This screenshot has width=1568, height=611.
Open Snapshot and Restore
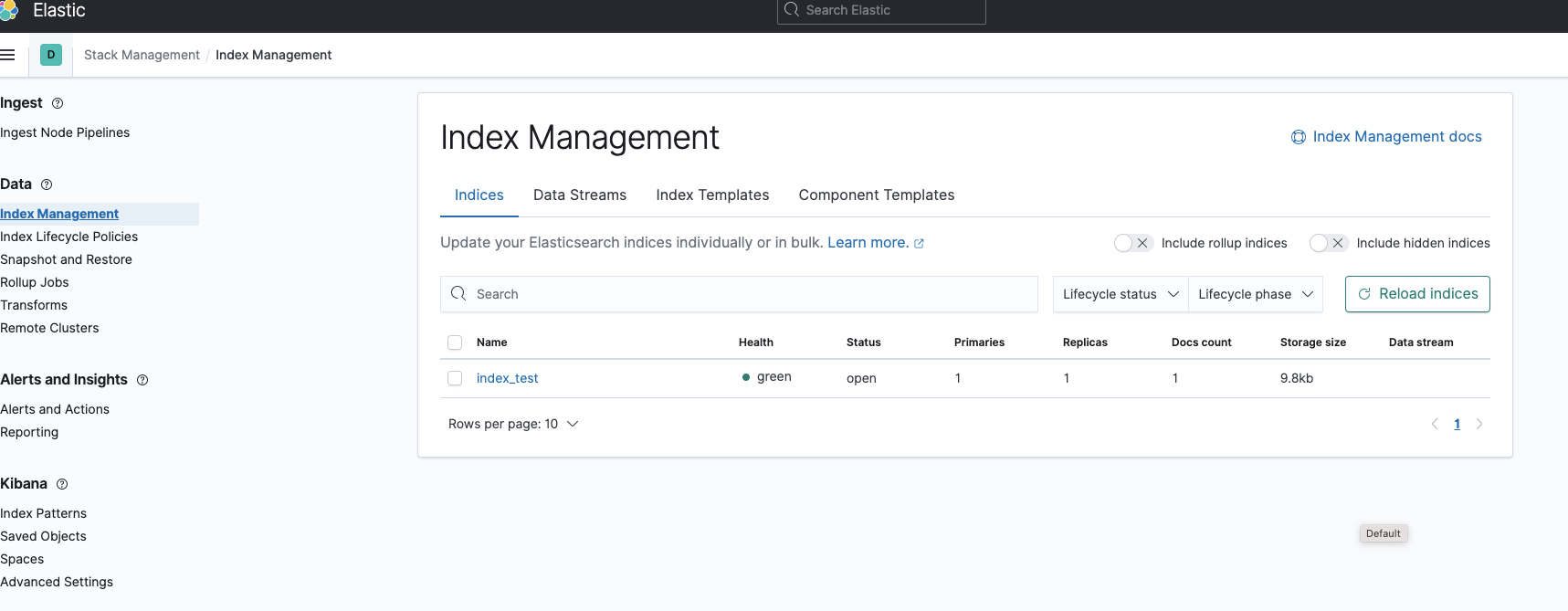[x=66, y=259]
